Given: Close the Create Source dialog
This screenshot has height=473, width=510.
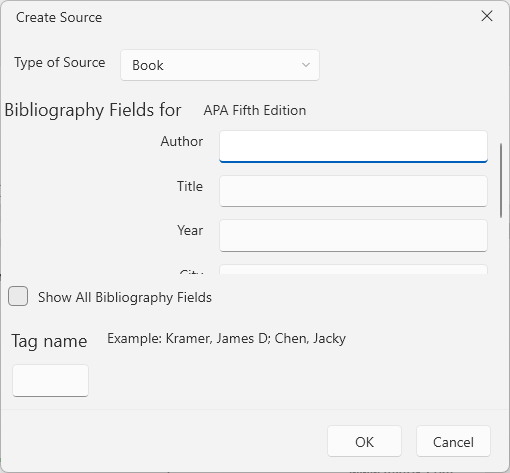Looking at the screenshot, I should coord(487,16).
